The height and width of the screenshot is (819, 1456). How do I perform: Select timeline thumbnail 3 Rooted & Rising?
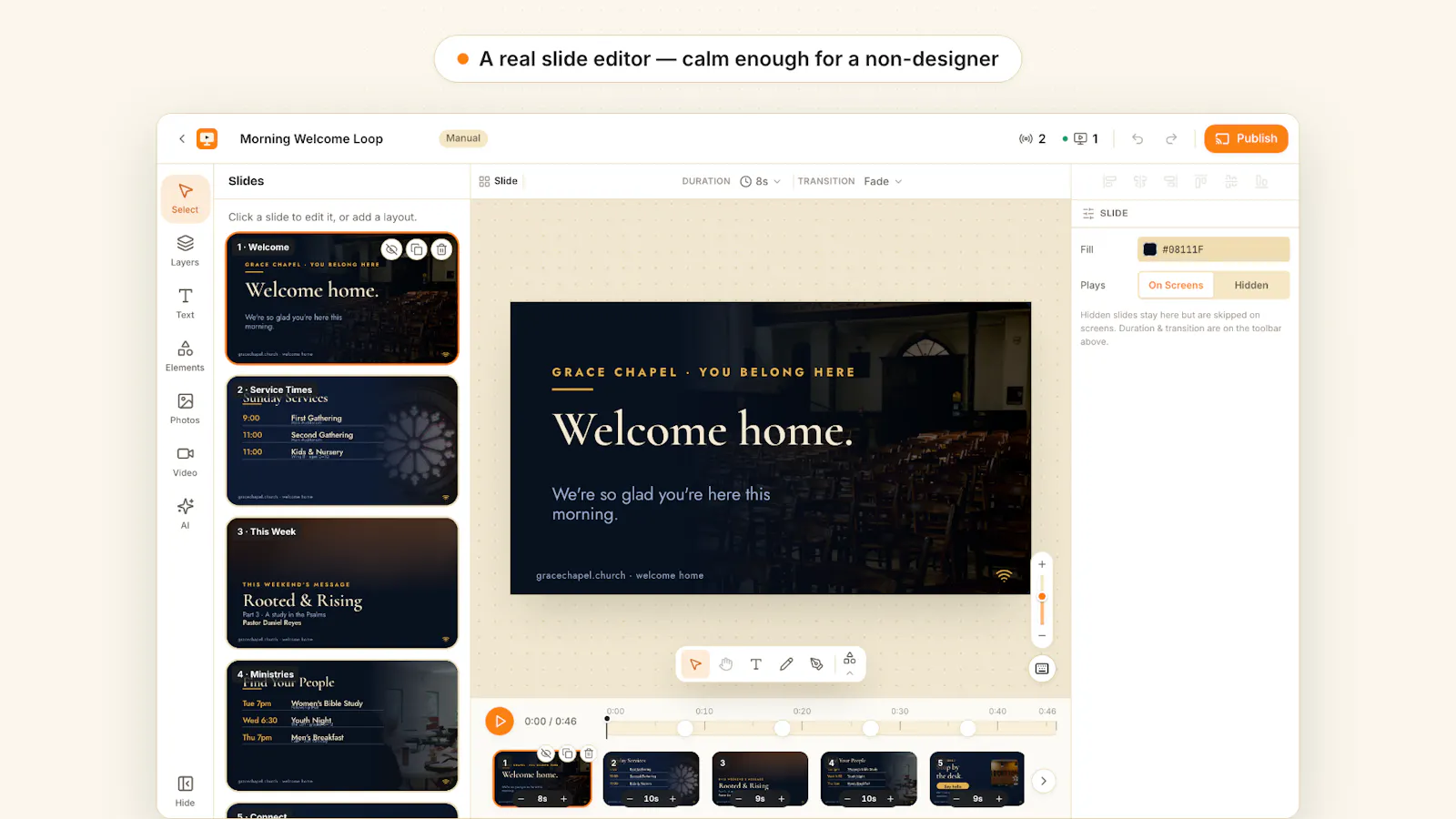(x=760, y=779)
